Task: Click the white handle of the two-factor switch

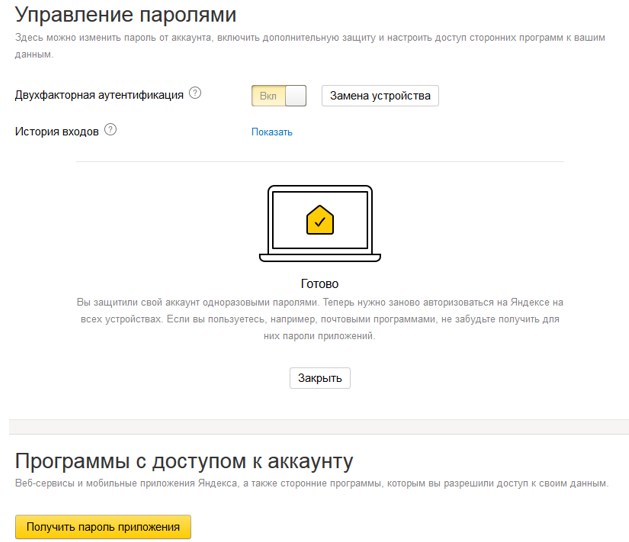Action: coord(297,96)
